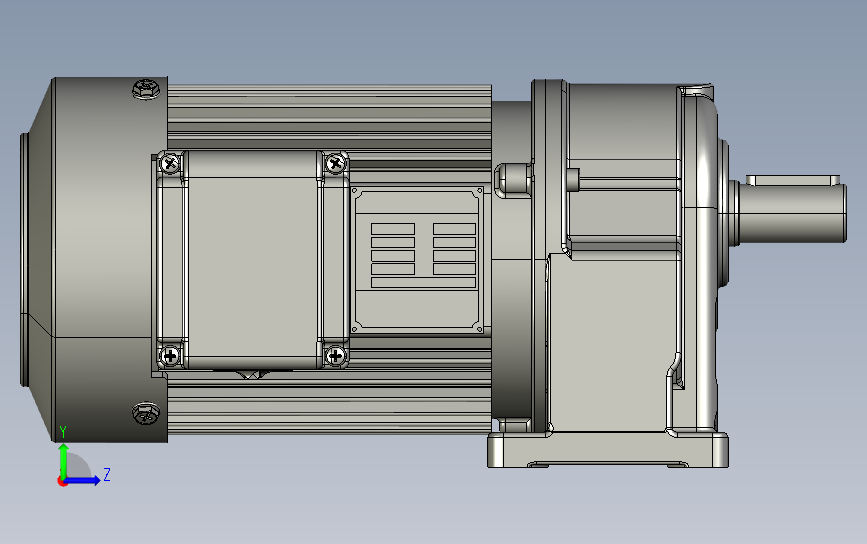Select the cooling fins above the terminal box
Viewport: 867px width, 544px height.
point(330,116)
